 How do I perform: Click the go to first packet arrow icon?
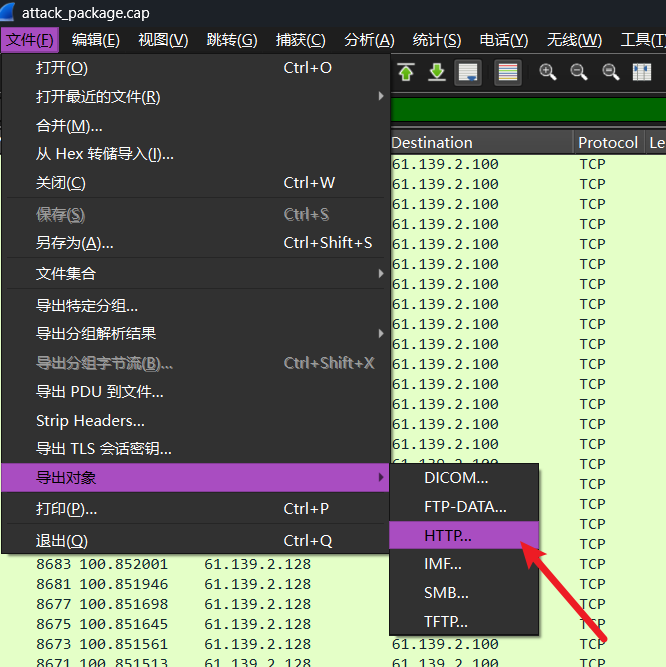(x=406, y=72)
